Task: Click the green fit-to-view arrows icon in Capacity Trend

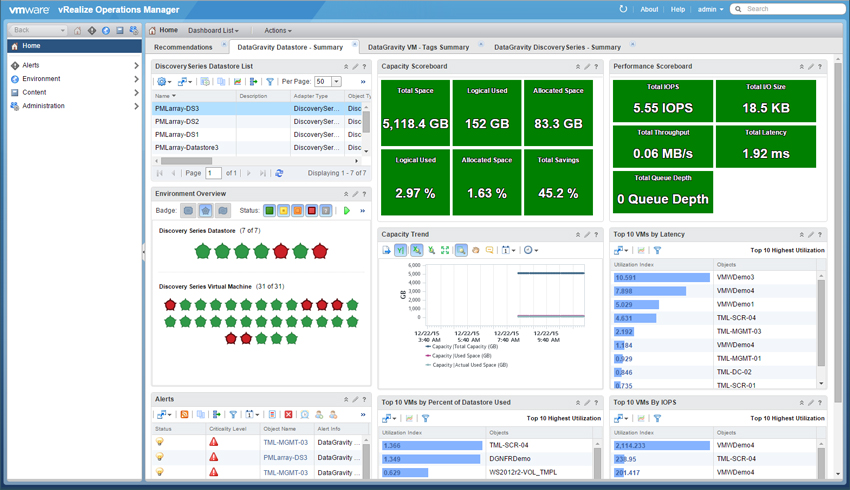Action: (445, 250)
